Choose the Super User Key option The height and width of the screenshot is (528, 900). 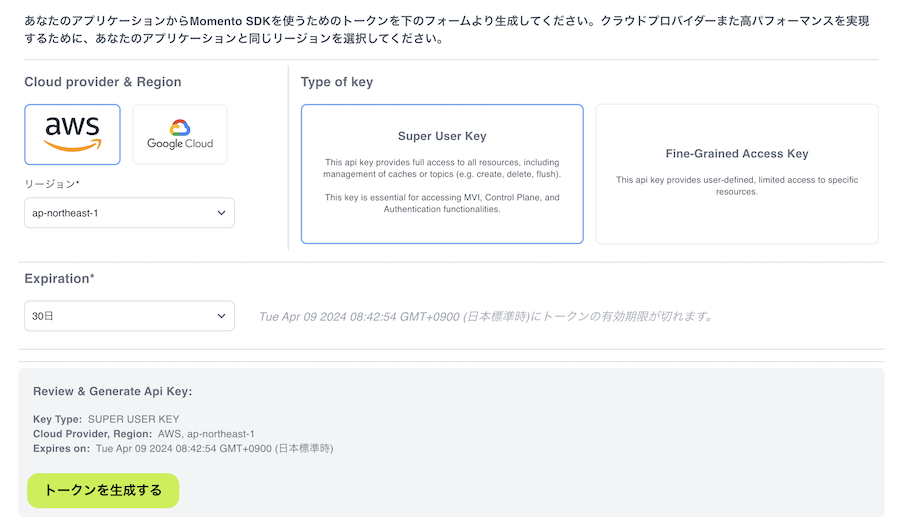pyautogui.click(x=442, y=174)
